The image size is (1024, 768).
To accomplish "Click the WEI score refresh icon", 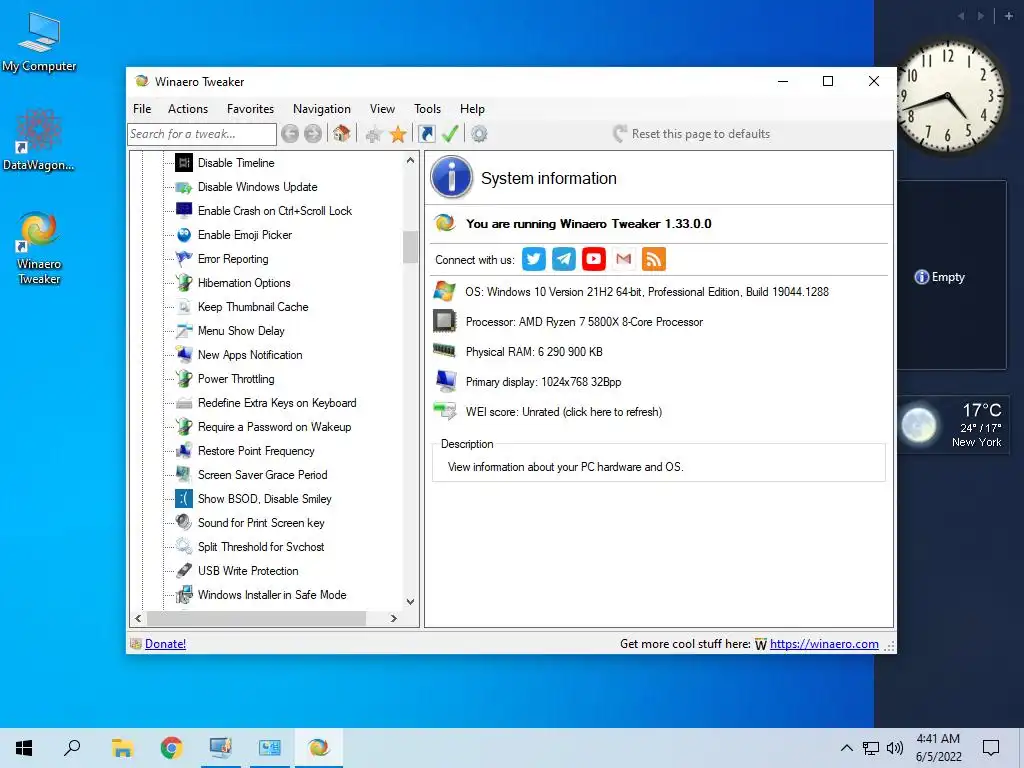I will click(x=445, y=411).
